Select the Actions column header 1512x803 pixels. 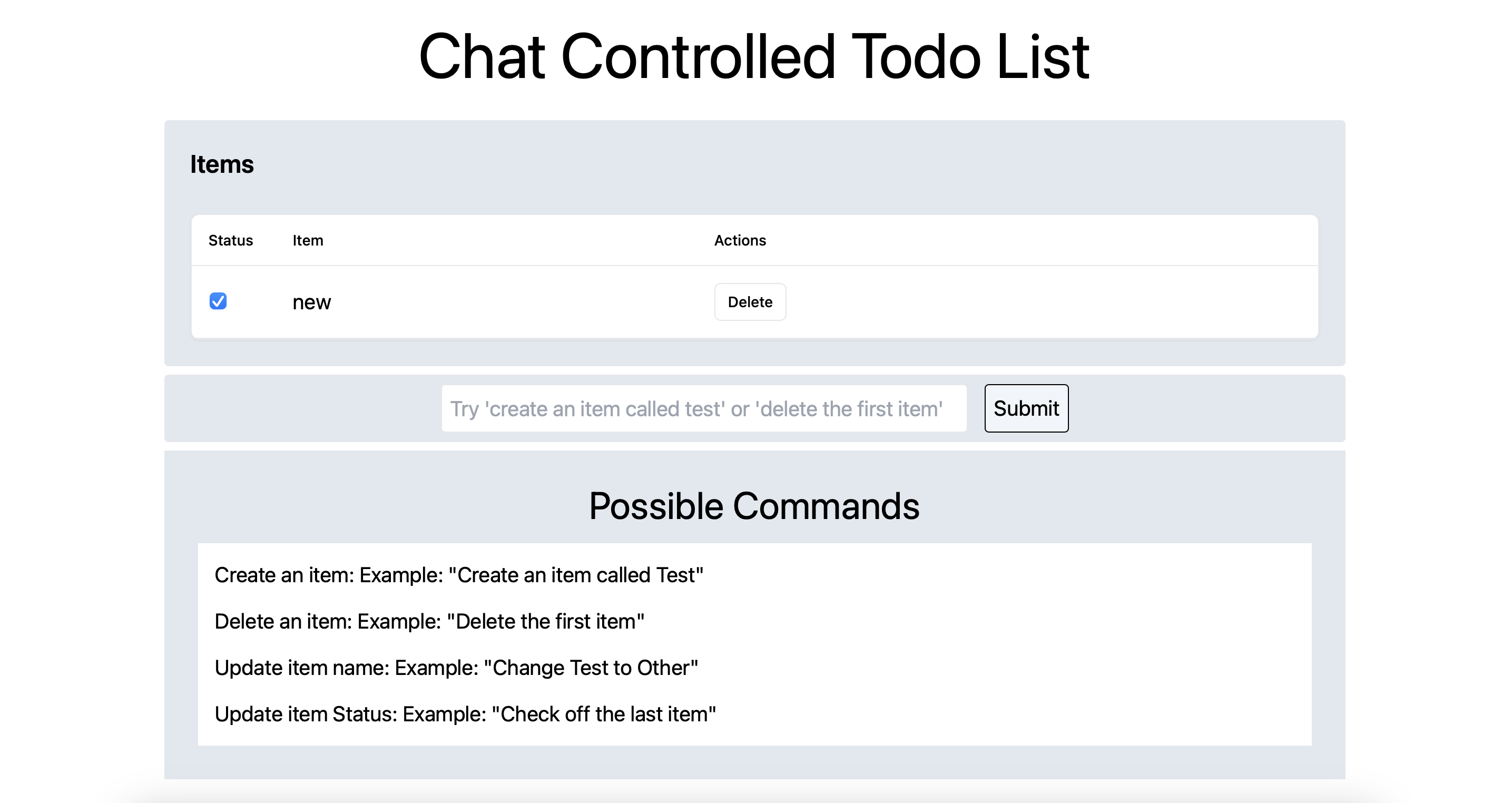click(x=740, y=240)
